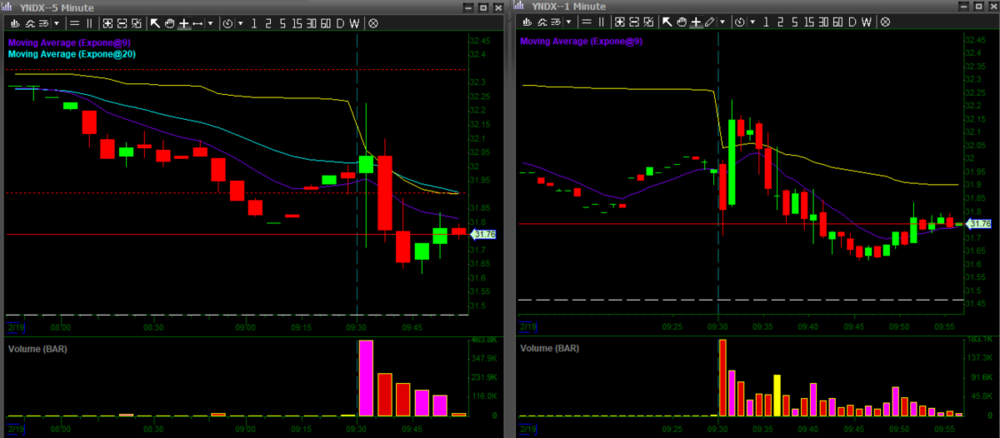This screenshot has width=1000, height=438.
Task: Click the clock time icon in 1 Minute toolbar
Action: (x=738, y=22)
